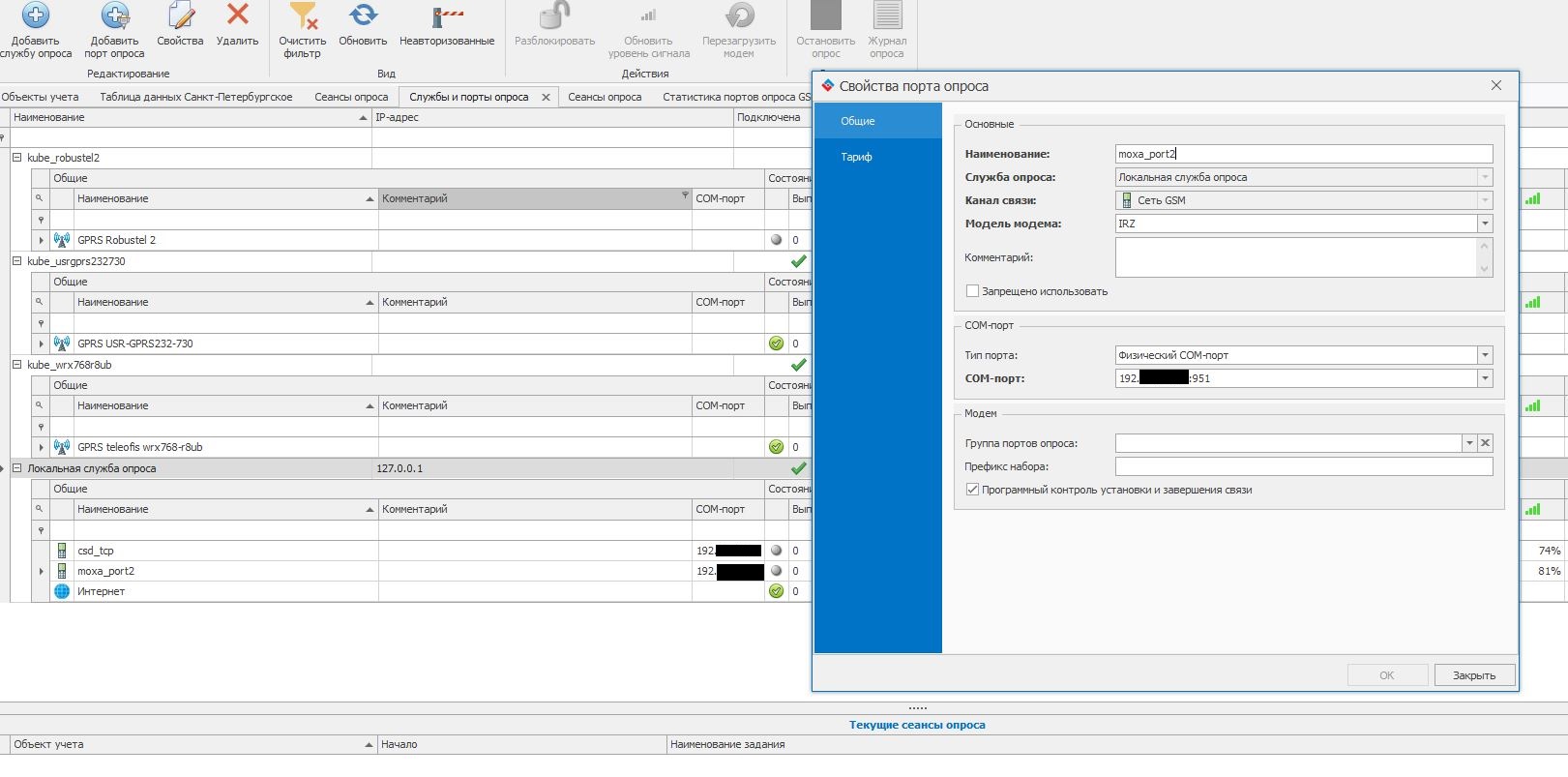This screenshot has width=1568, height=777.
Task: Open the 'Модель модема' dropdown
Action: (1484, 224)
